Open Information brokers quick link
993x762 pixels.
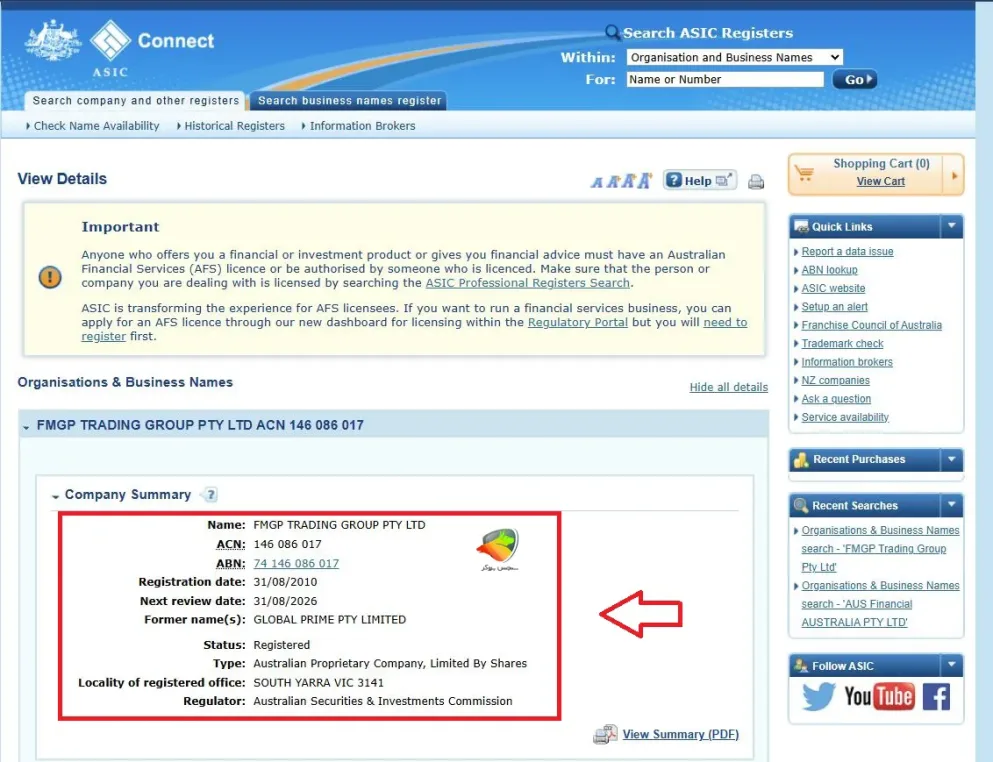(847, 362)
